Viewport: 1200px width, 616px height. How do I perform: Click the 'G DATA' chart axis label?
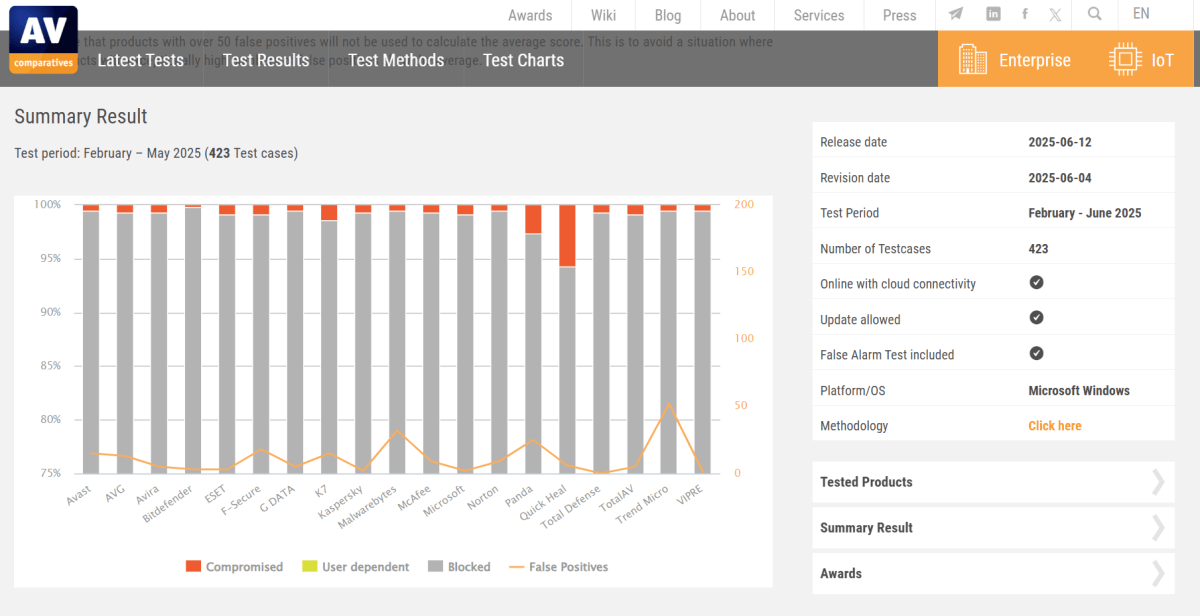[x=279, y=498]
